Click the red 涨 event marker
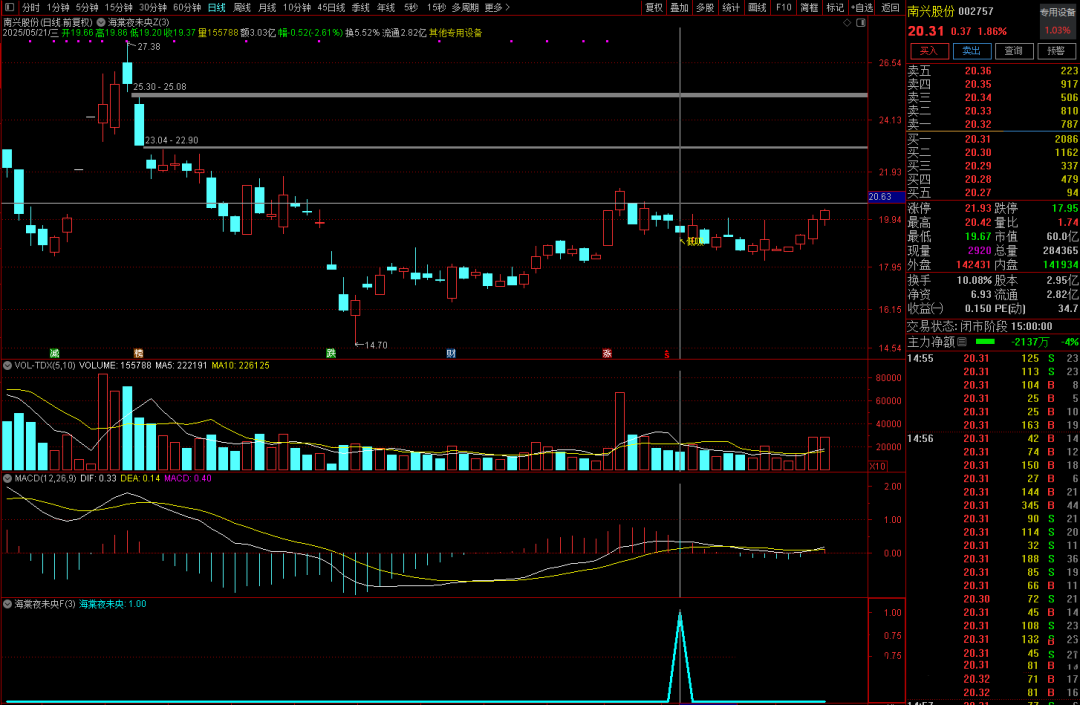The height and width of the screenshot is (705, 1080). click(x=607, y=353)
